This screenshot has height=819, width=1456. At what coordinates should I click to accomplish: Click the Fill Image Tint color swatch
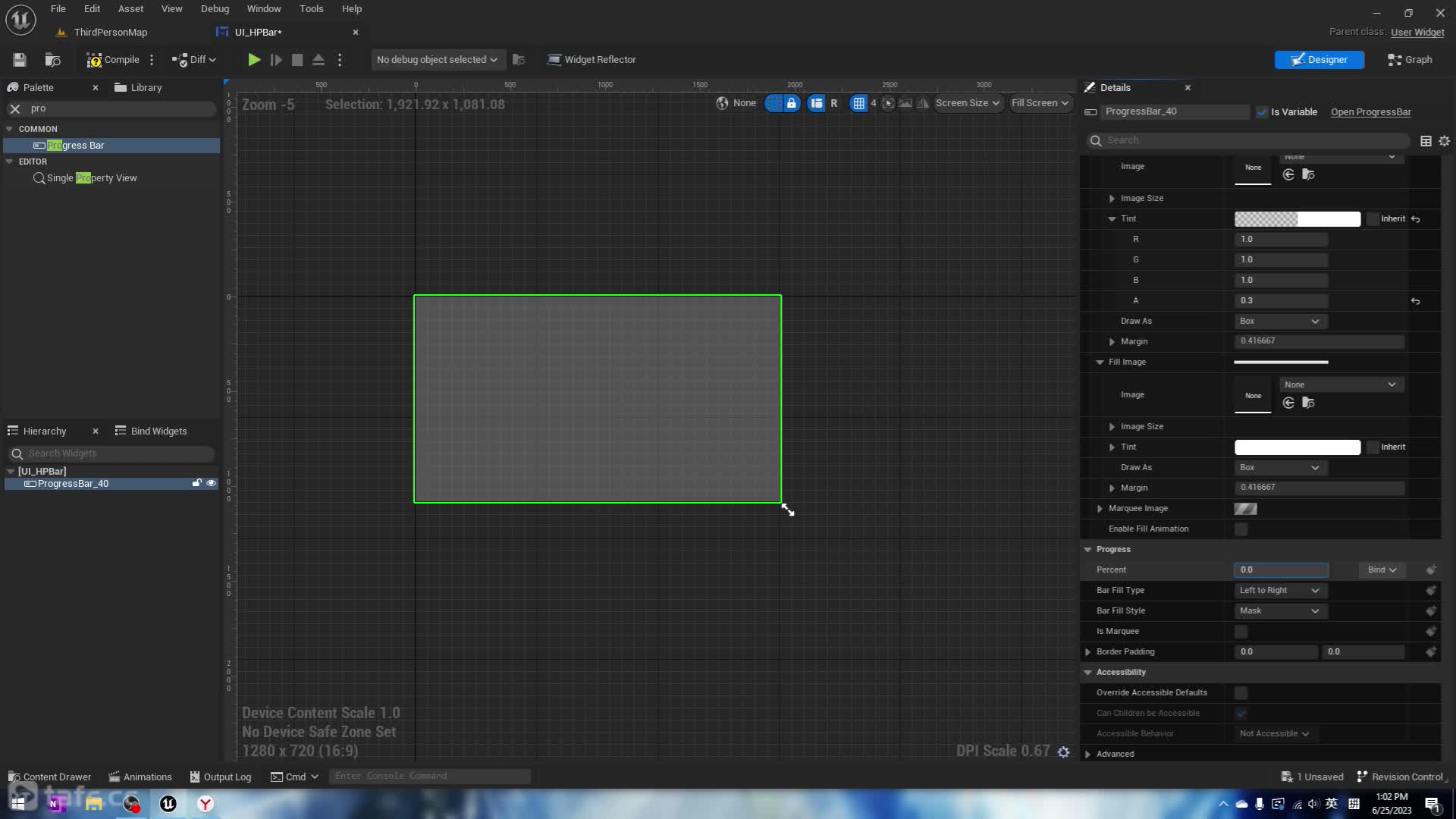click(x=1297, y=447)
